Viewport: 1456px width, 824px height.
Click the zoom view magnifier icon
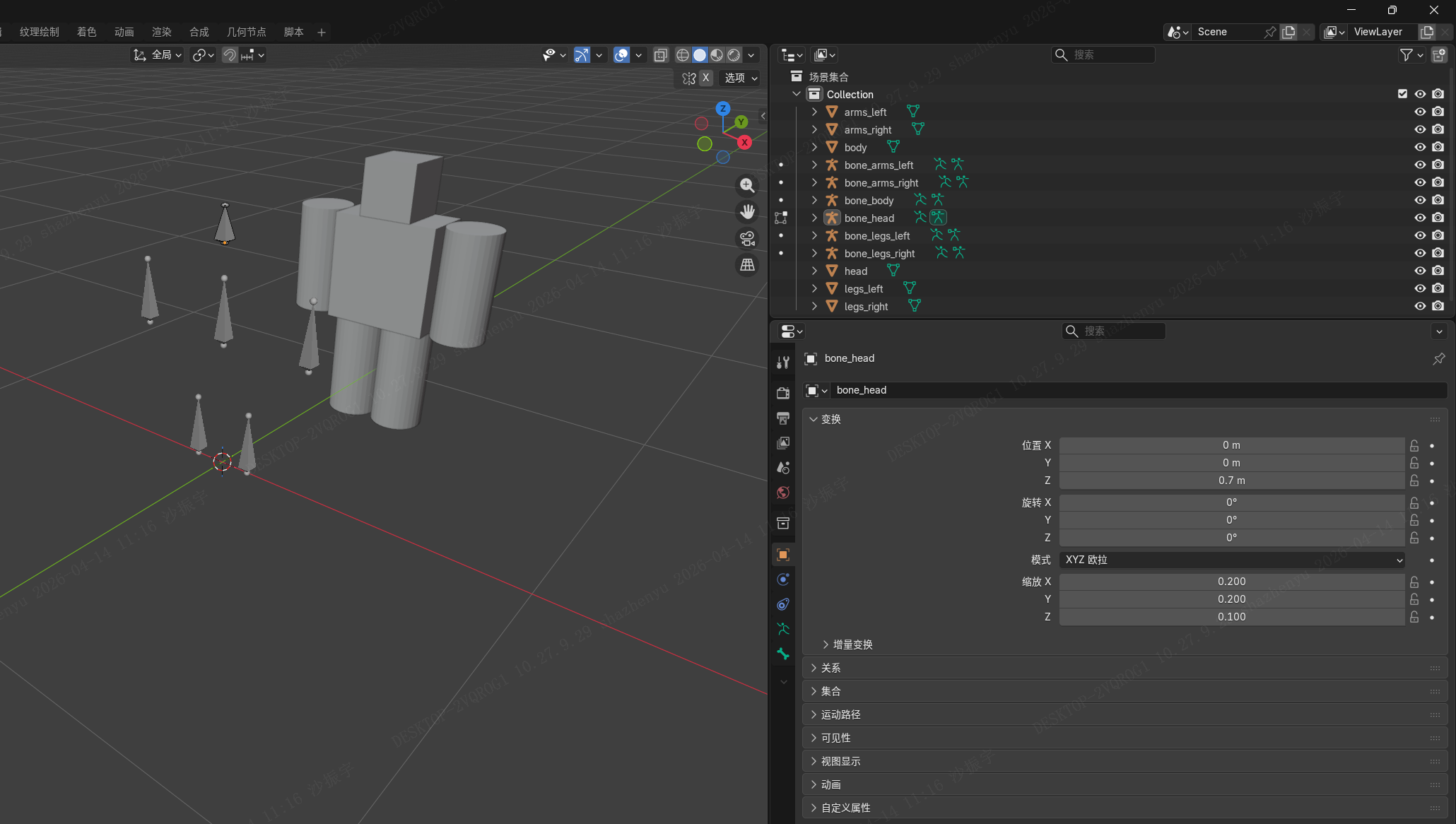(747, 185)
